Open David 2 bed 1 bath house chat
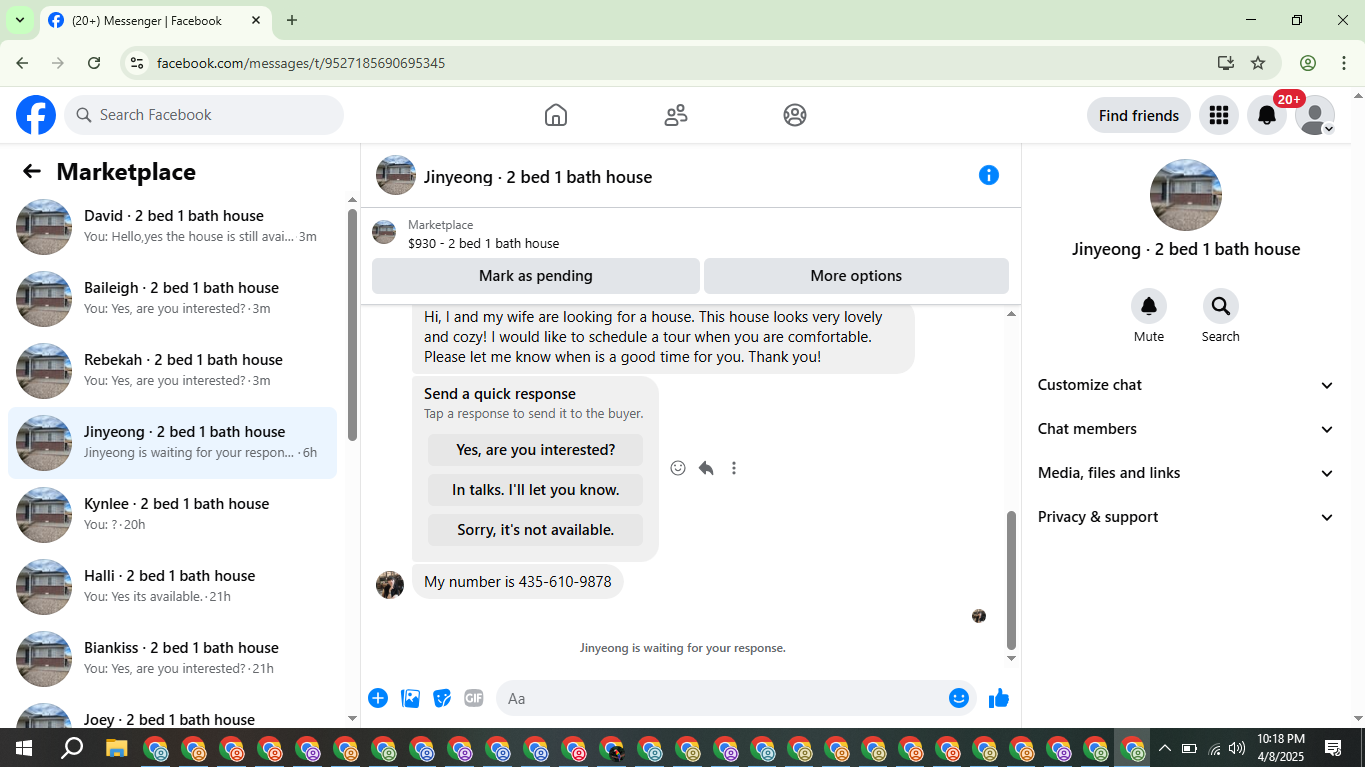This screenshot has width=1365, height=767. pos(172,227)
